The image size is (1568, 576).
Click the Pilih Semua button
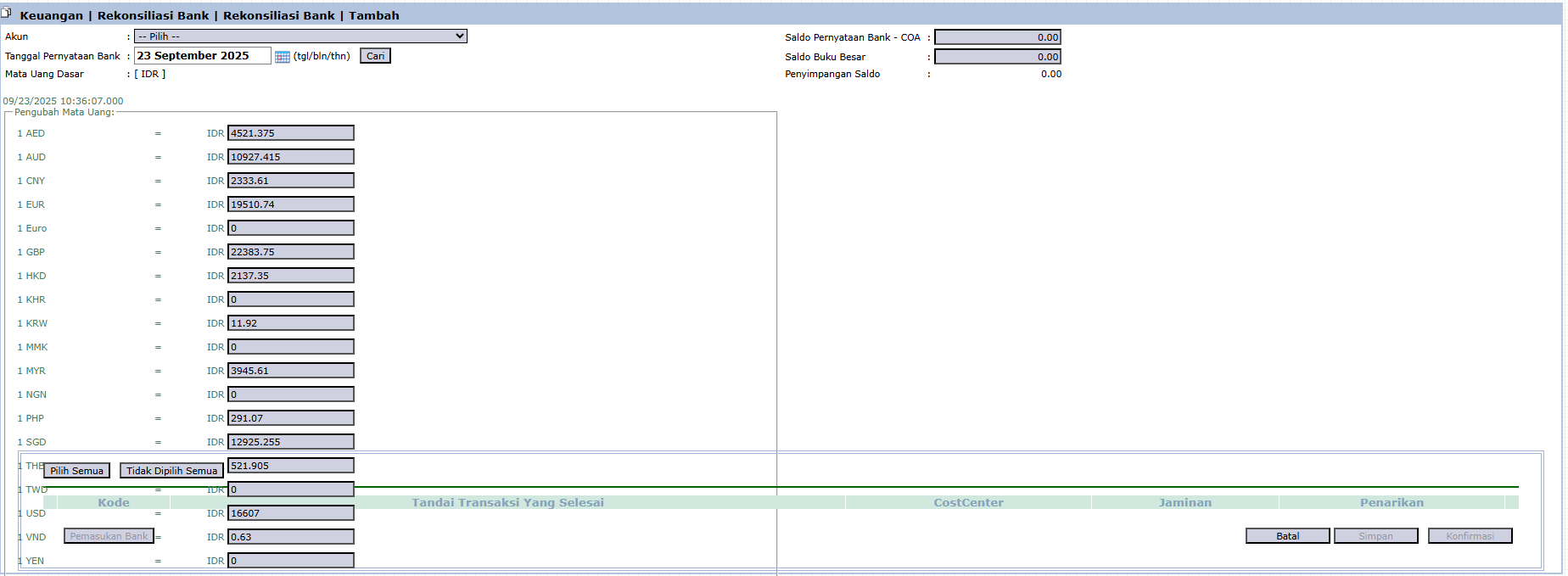click(76, 471)
